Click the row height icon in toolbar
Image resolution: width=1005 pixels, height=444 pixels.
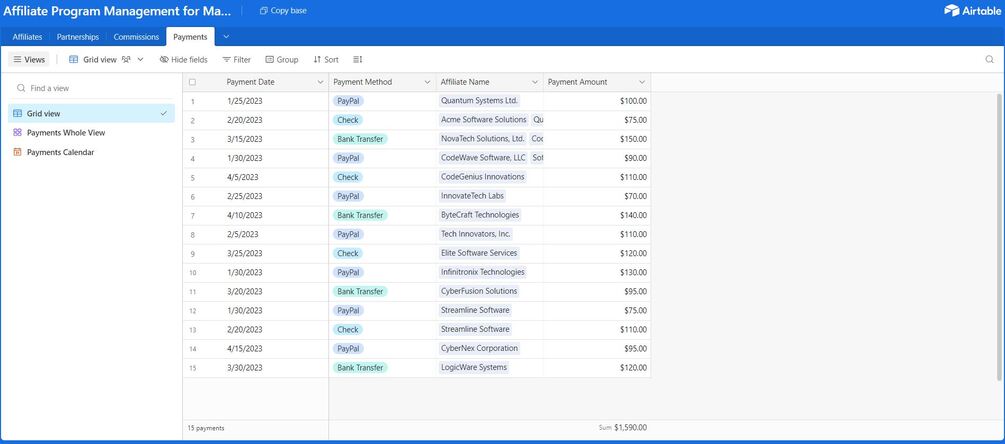tap(358, 60)
